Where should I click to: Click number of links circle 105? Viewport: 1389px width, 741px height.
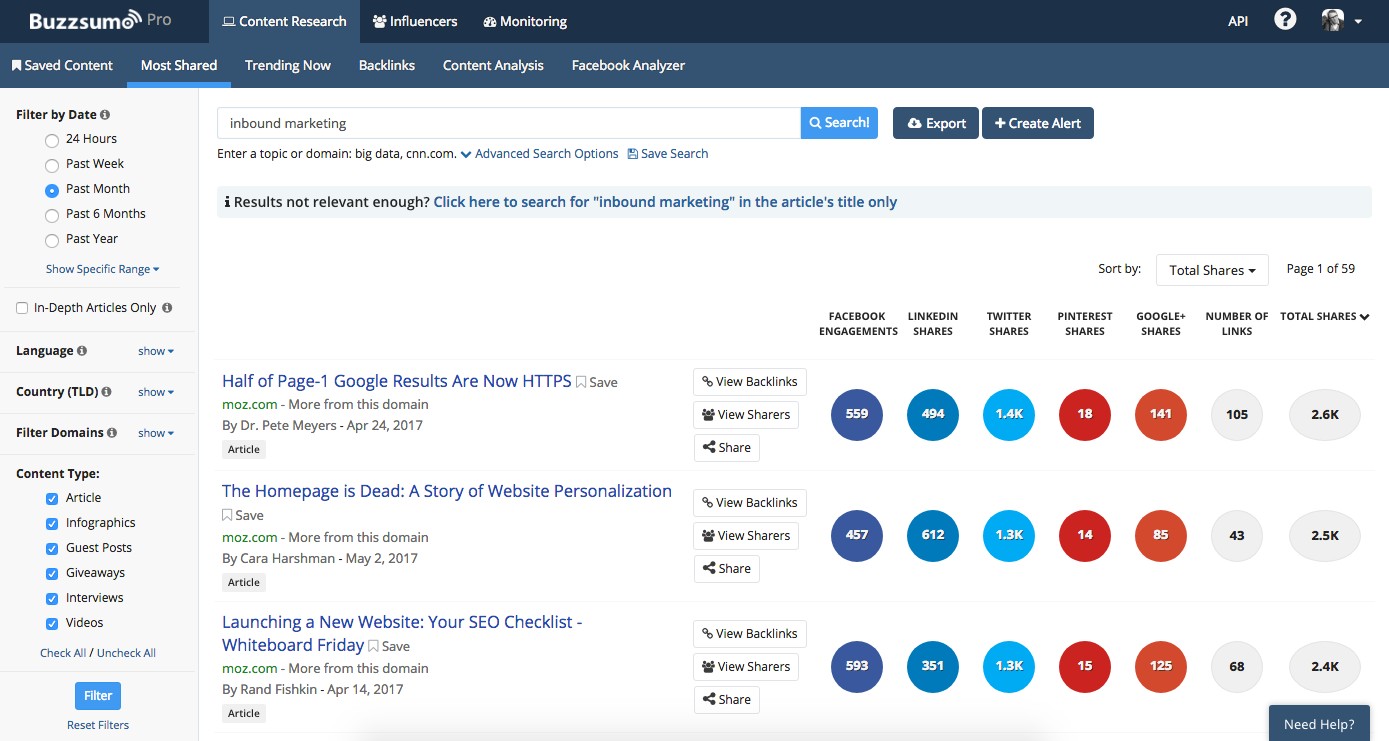pos(1237,414)
